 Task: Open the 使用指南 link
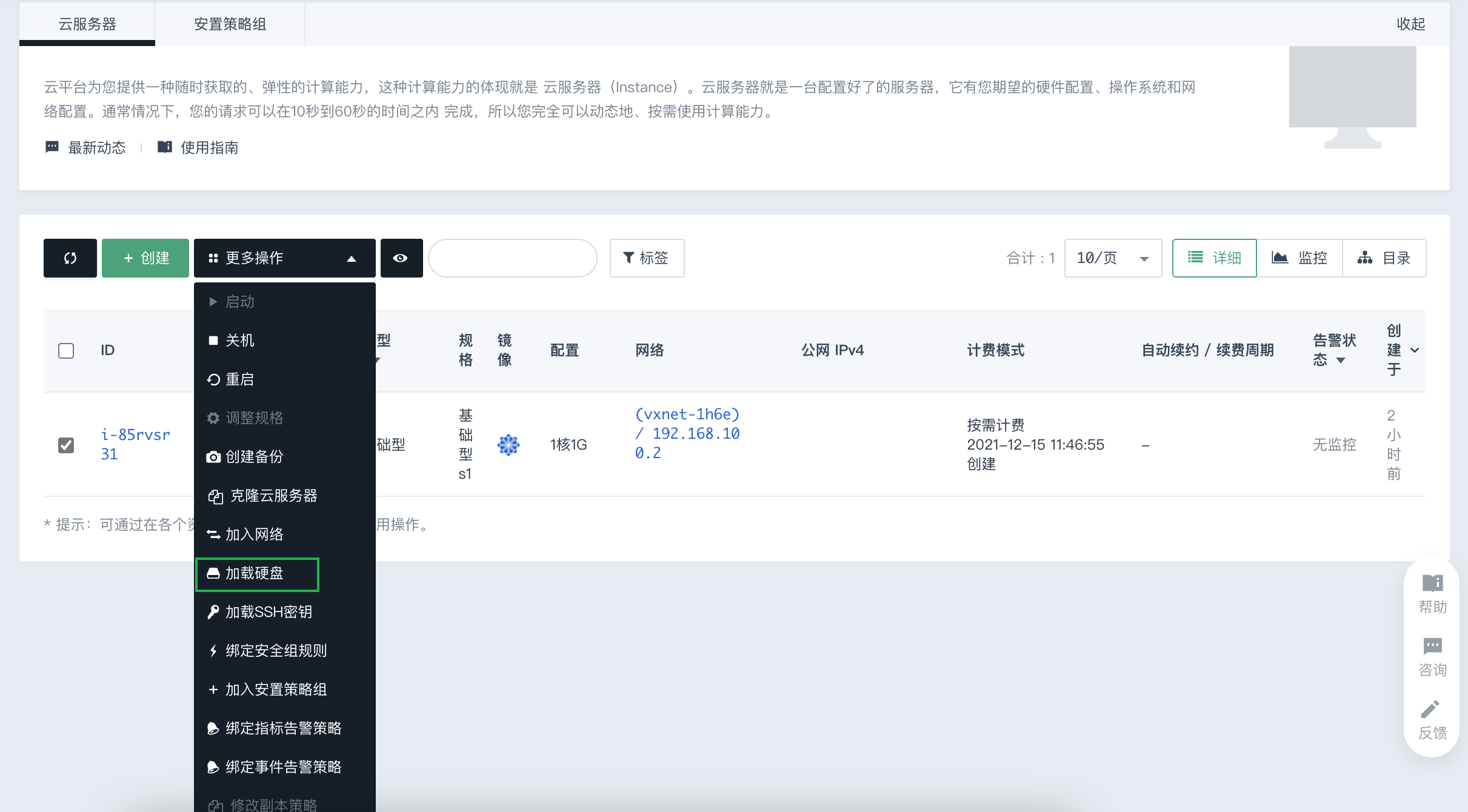[x=209, y=147]
